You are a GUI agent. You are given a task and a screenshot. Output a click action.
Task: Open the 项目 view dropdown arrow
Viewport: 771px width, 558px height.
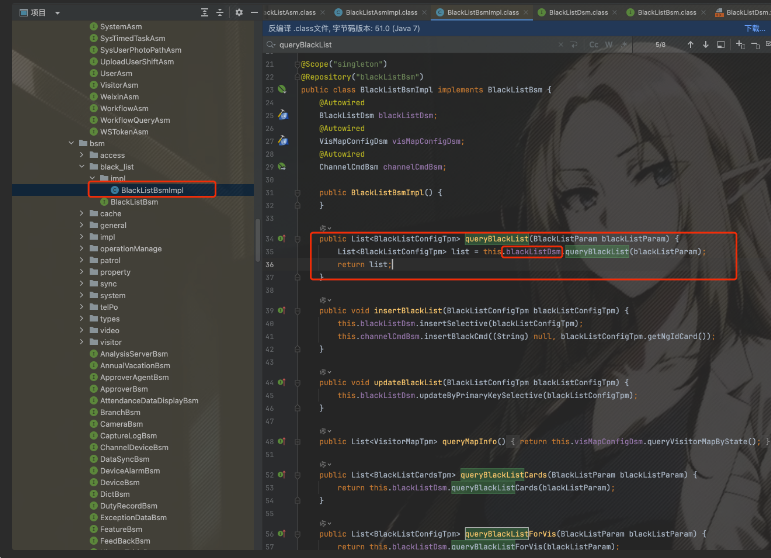pyautogui.click(x=58, y=13)
